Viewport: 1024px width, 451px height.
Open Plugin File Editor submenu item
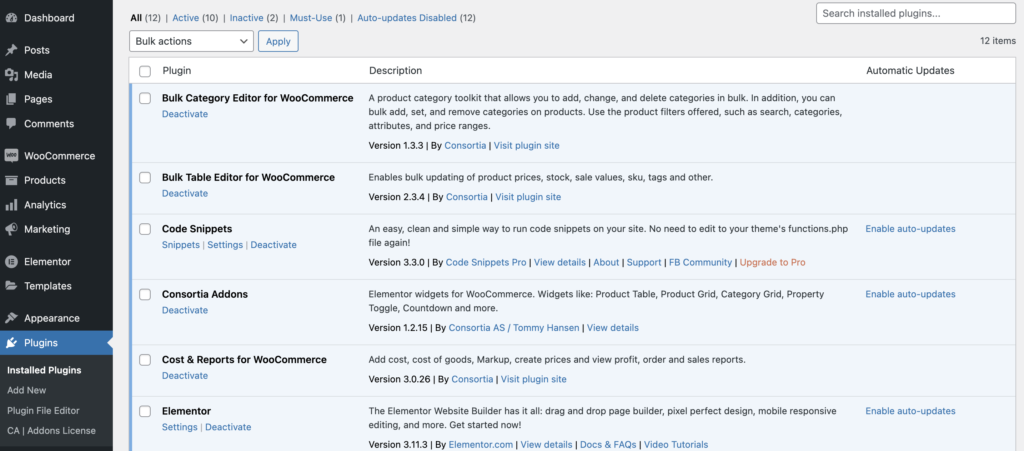tap(43, 411)
